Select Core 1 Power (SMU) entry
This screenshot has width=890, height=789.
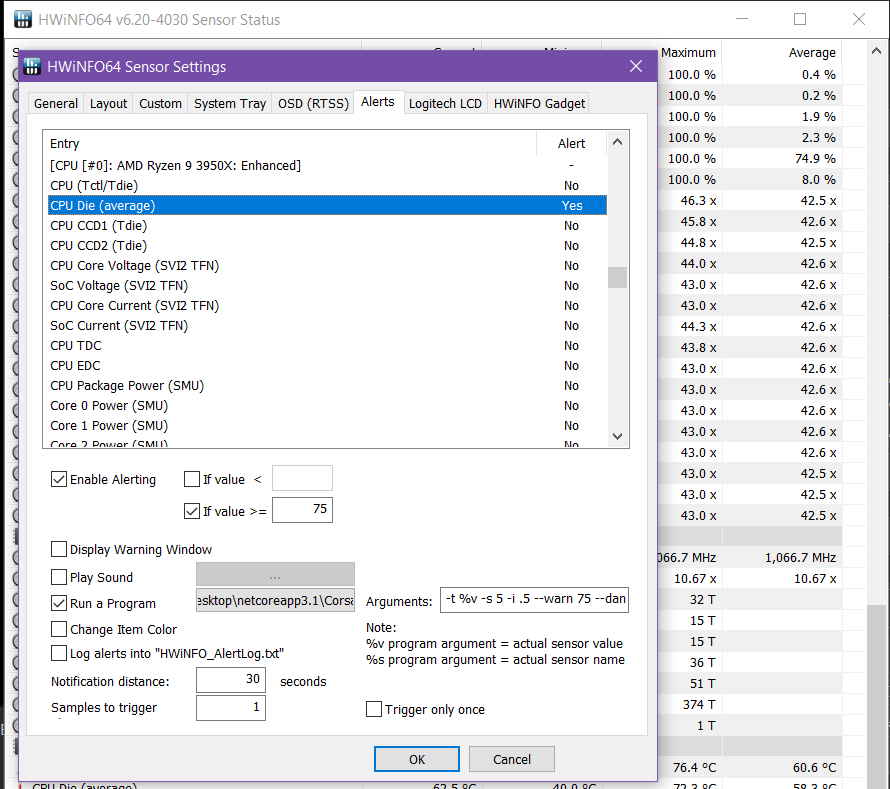coord(328,426)
